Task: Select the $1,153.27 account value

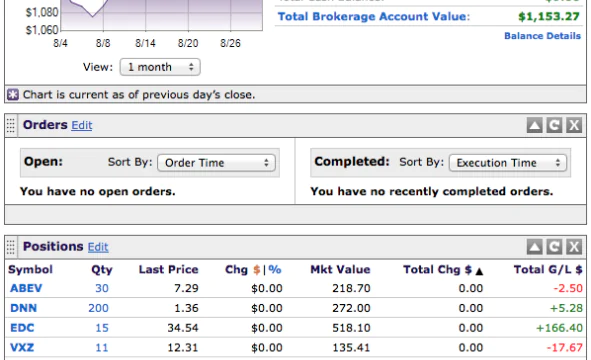Action: click(x=549, y=17)
